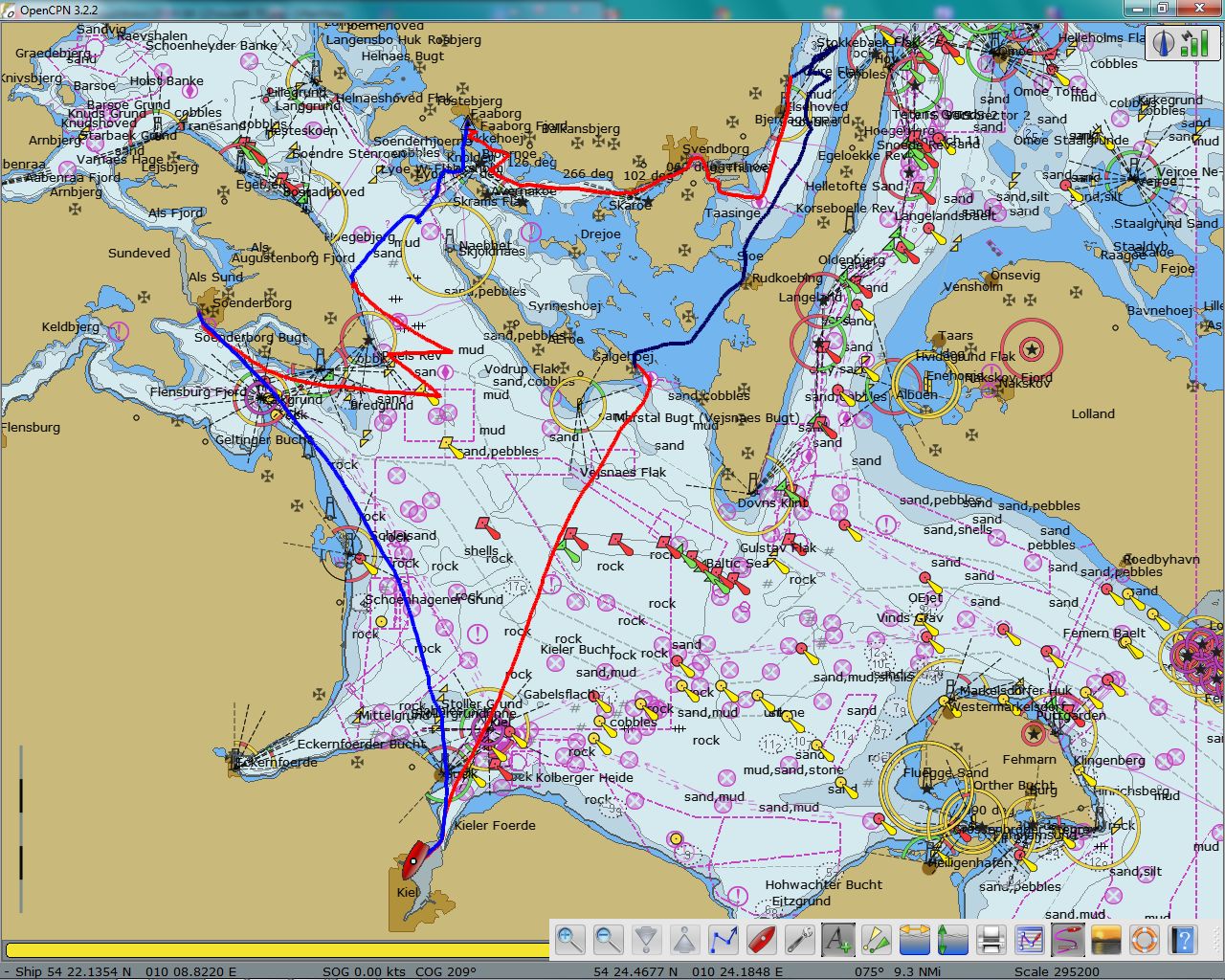Viewport: 1225px width, 980px height.
Task: Enable Auto Follow own ship
Action: click(762, 940)
